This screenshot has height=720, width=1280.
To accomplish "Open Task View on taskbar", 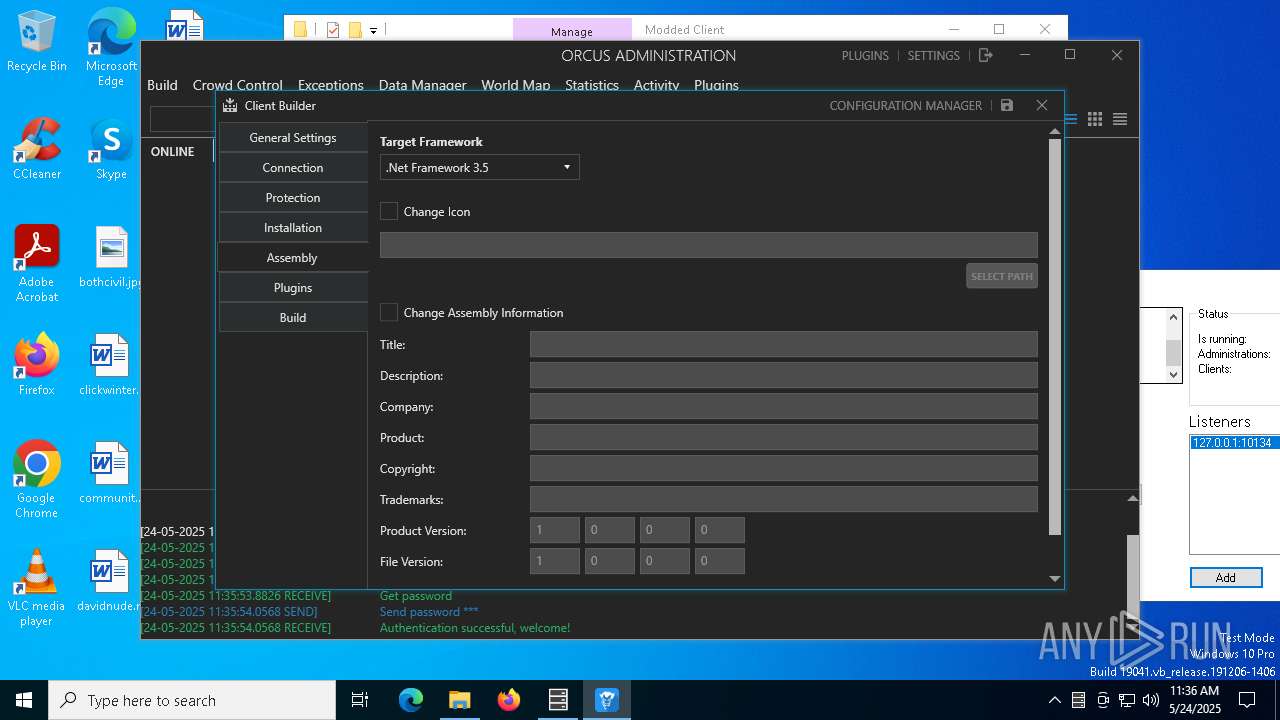I will pos(361,700).
